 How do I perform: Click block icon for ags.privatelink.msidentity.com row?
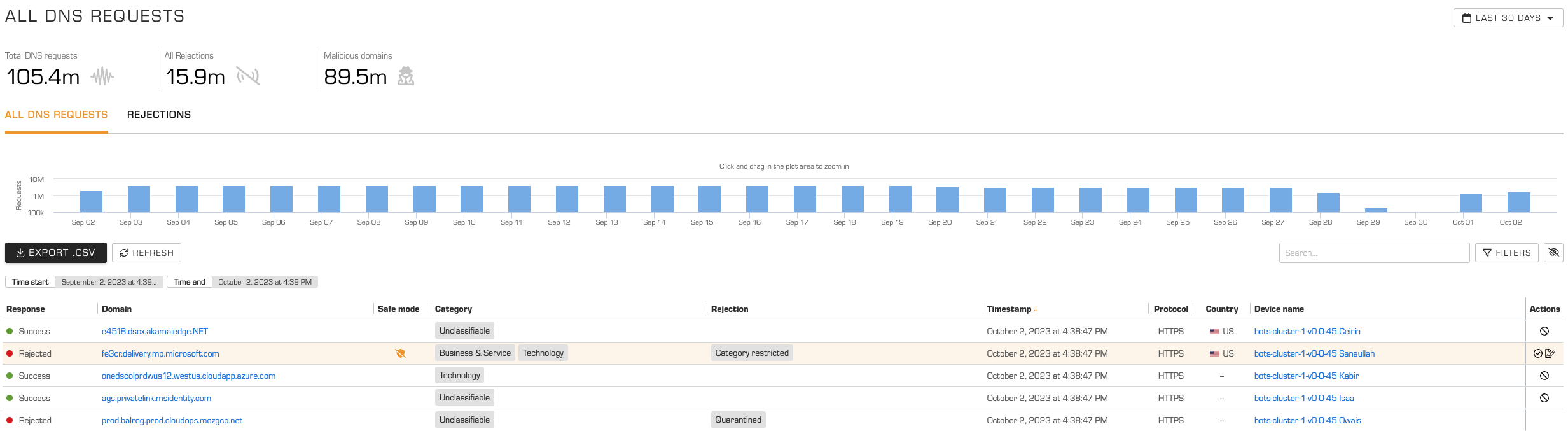1544,398
